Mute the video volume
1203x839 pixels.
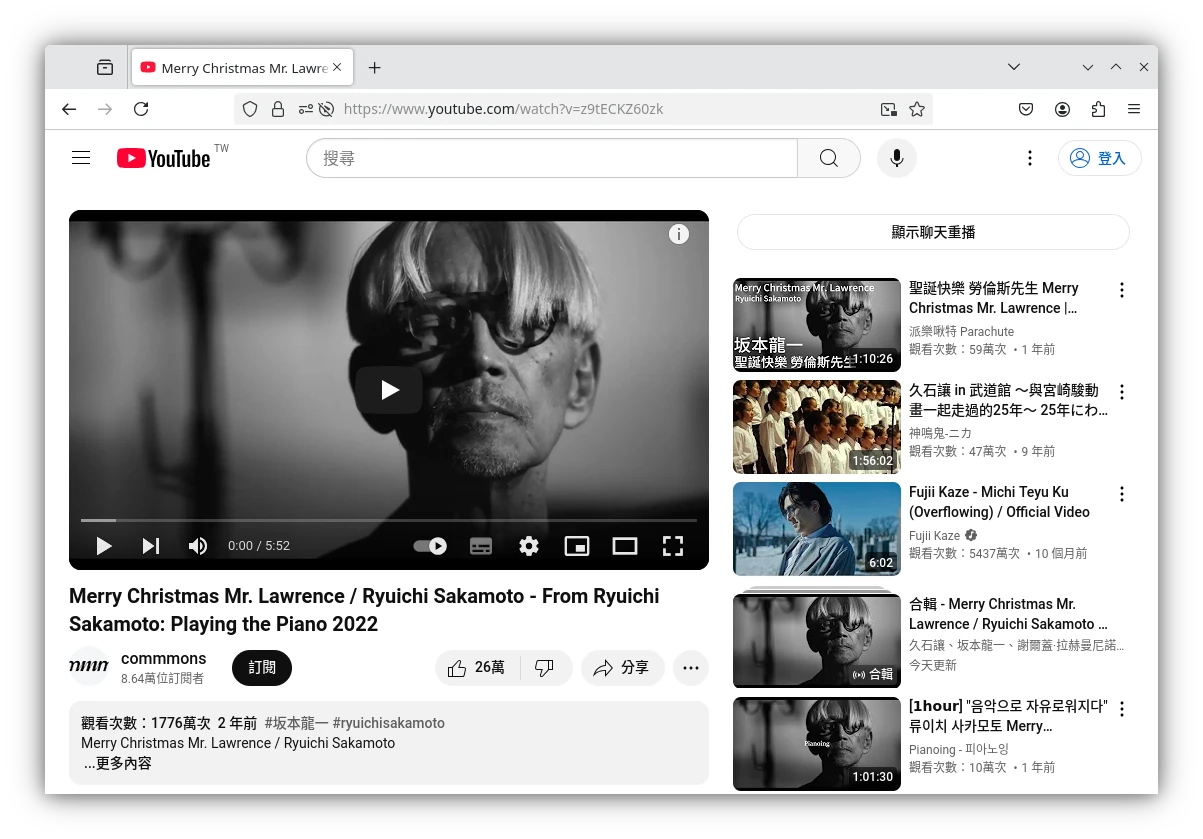point(198,546)
